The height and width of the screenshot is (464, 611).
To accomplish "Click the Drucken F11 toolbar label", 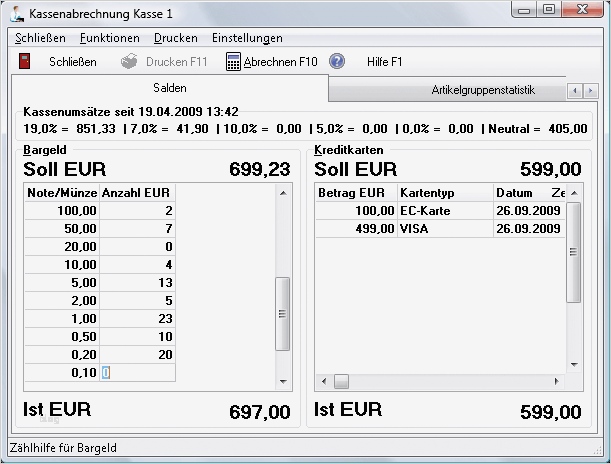I will 177,62.
